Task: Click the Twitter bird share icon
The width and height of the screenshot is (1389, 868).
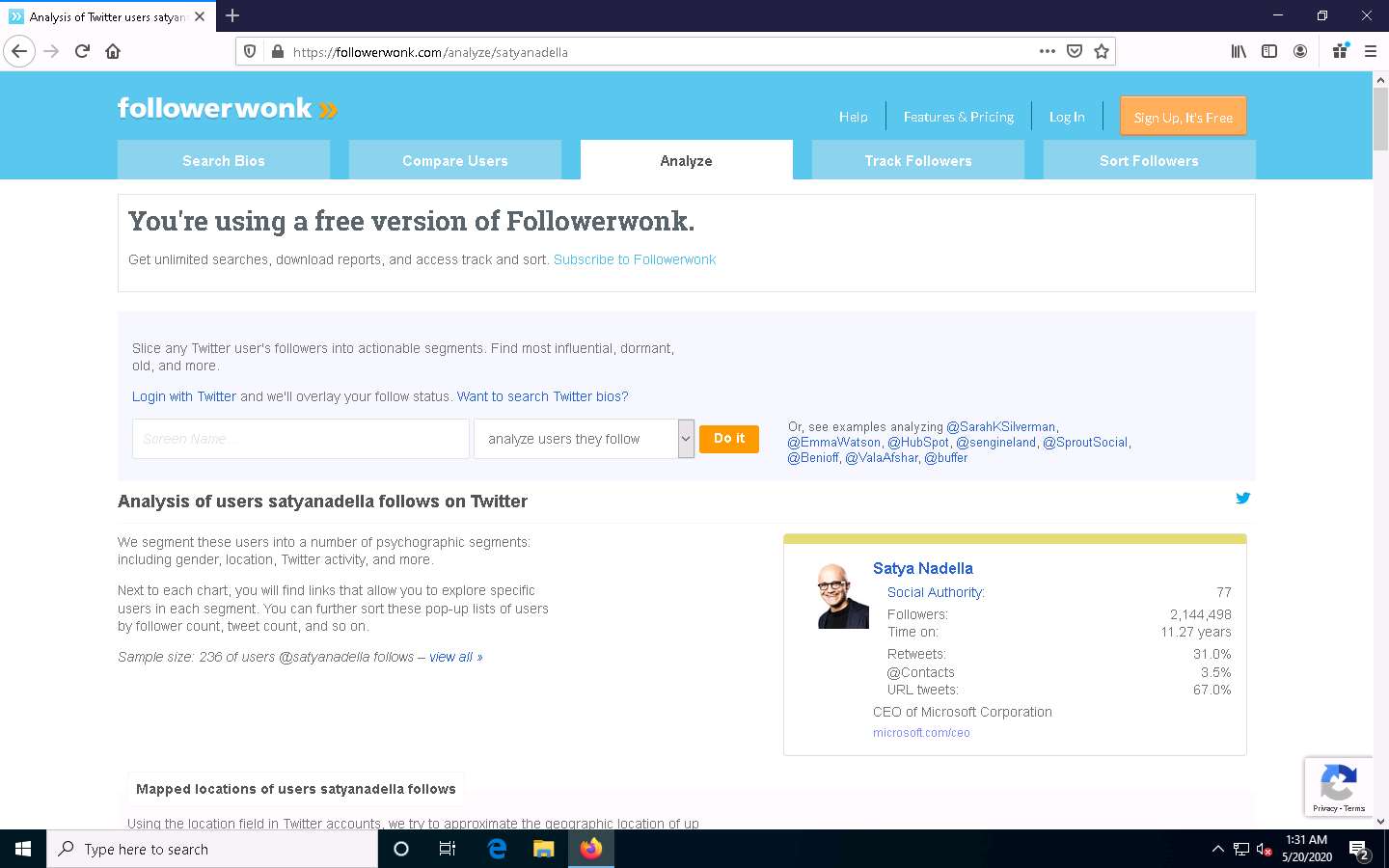Action: coord(1243,499)
